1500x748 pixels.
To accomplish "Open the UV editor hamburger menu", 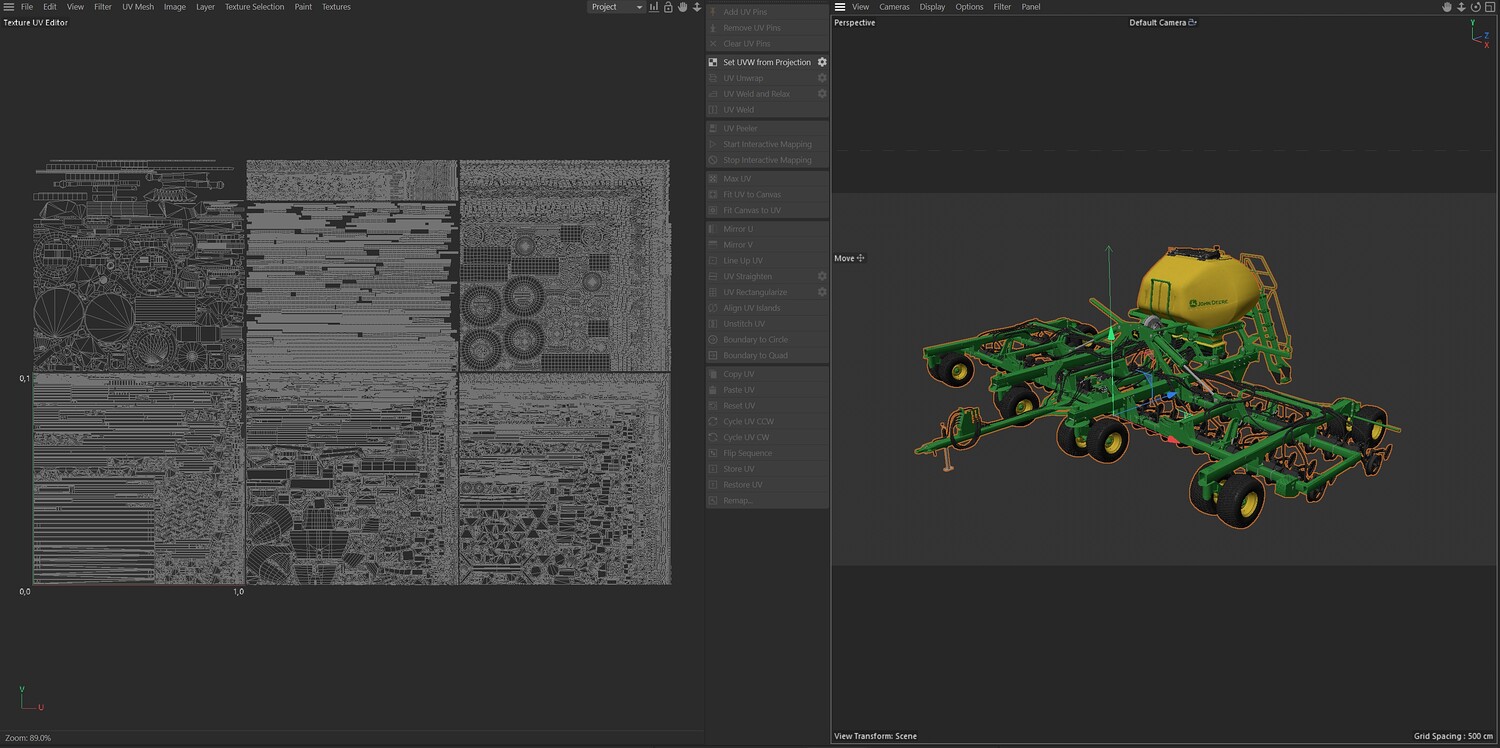I will coord(8,7).
